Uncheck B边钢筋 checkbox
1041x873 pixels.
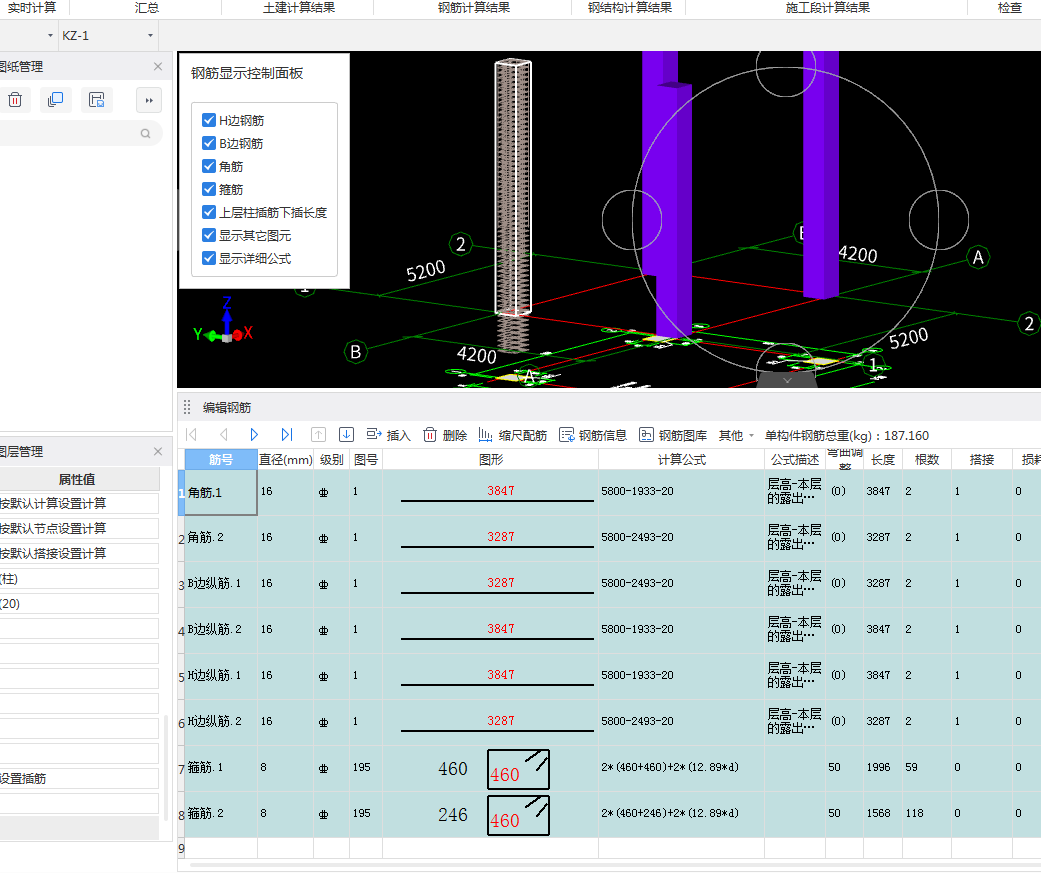click(208, 143)
